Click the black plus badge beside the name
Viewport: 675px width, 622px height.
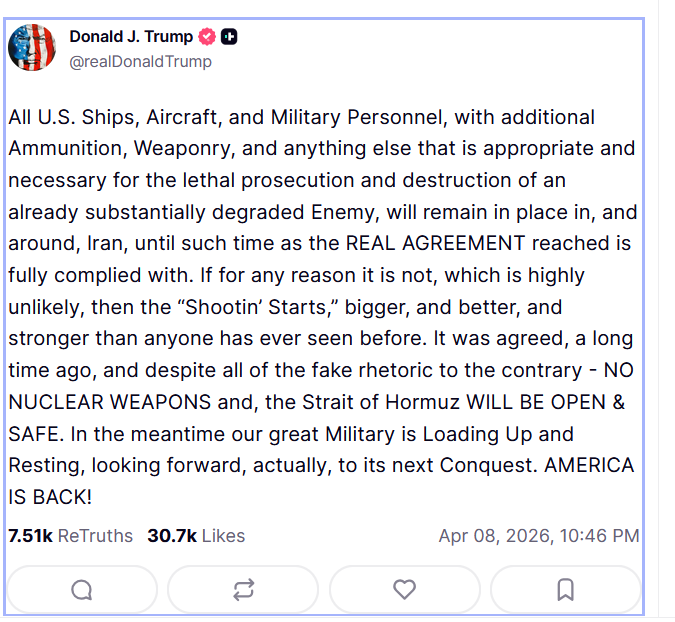(x=229, y=37)
